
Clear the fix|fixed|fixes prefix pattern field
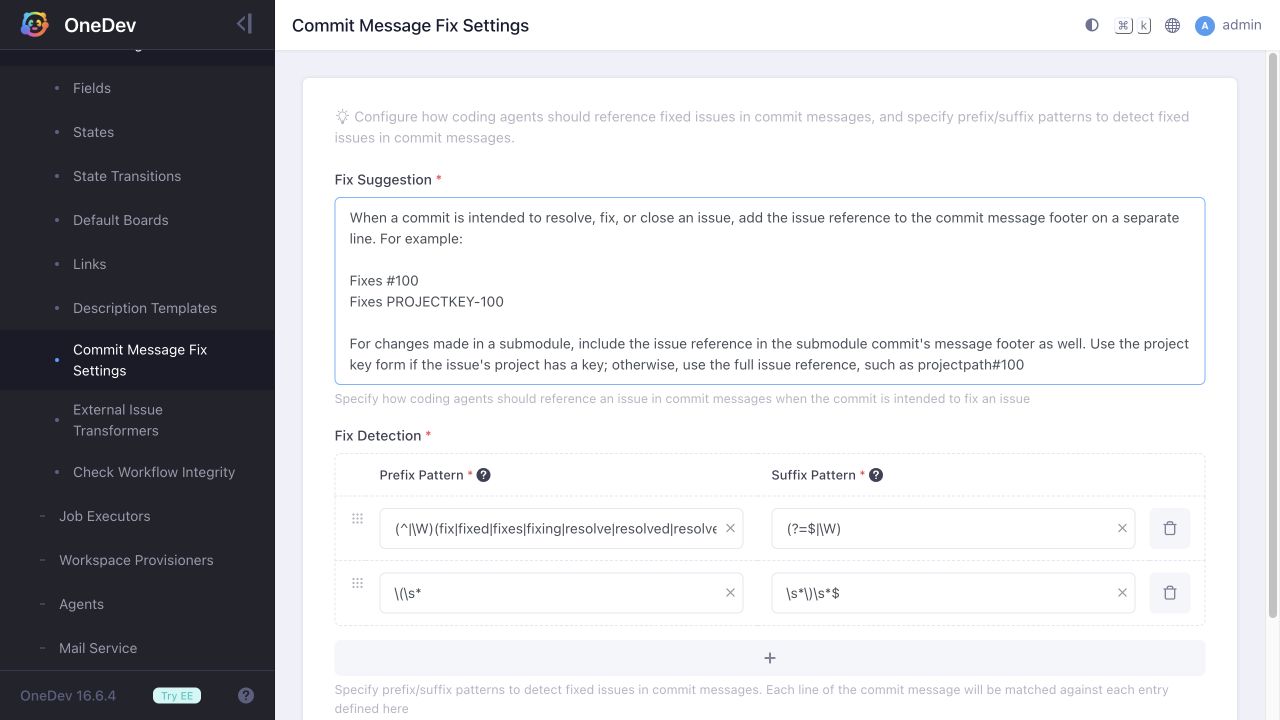730,529
